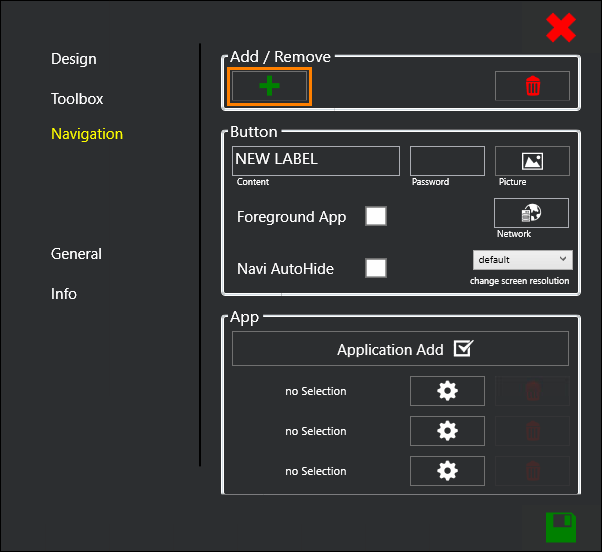The width and height of the screenshot is (602, 552).
Task: Focus the Password input field
Action: tap(447, 160)
